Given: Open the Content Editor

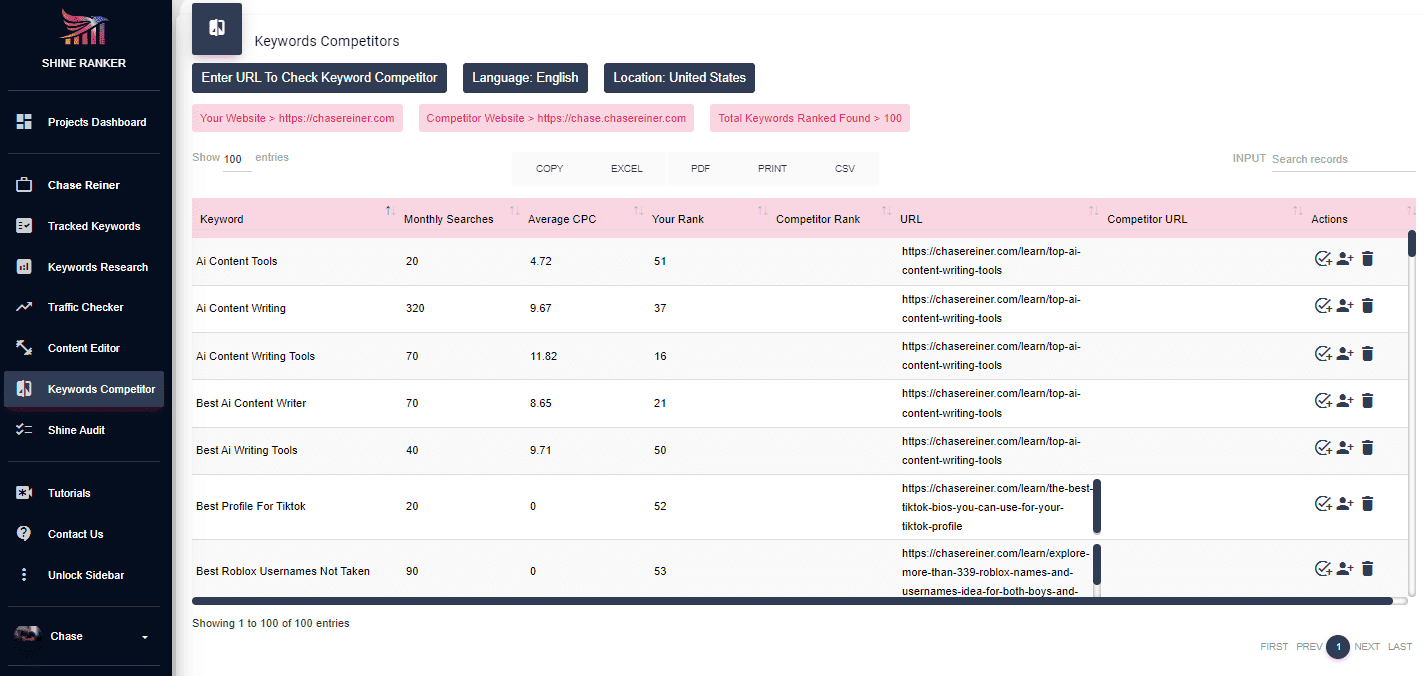Looking at the screenshot, I should click(x=84, y=348).
